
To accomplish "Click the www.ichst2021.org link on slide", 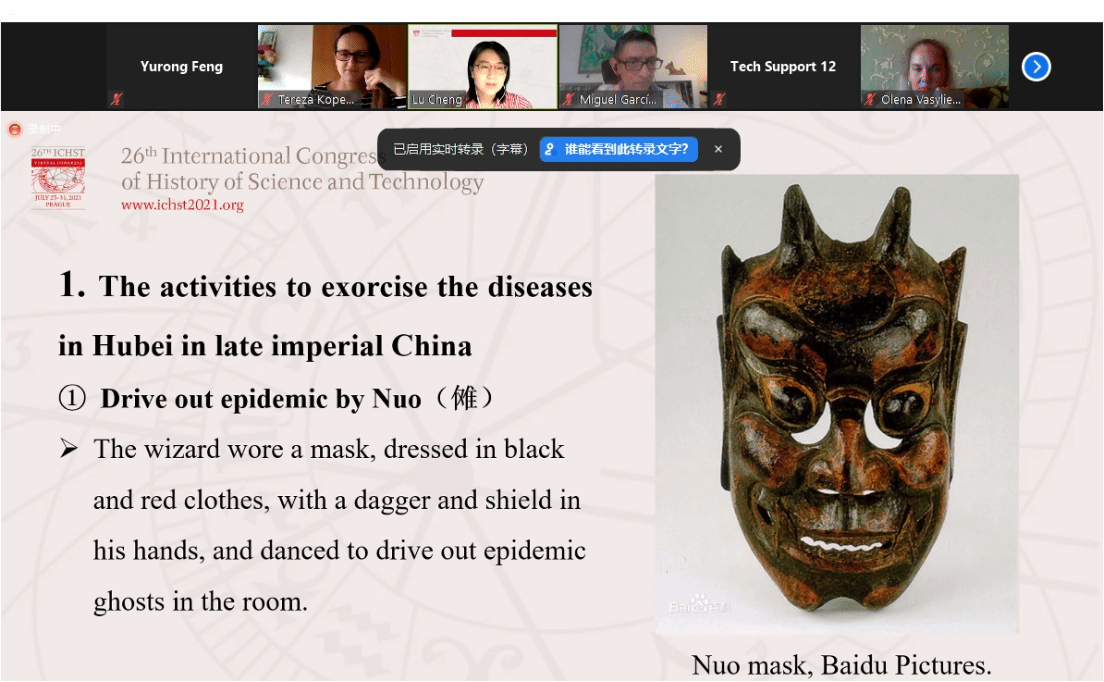I will (182, 205).
